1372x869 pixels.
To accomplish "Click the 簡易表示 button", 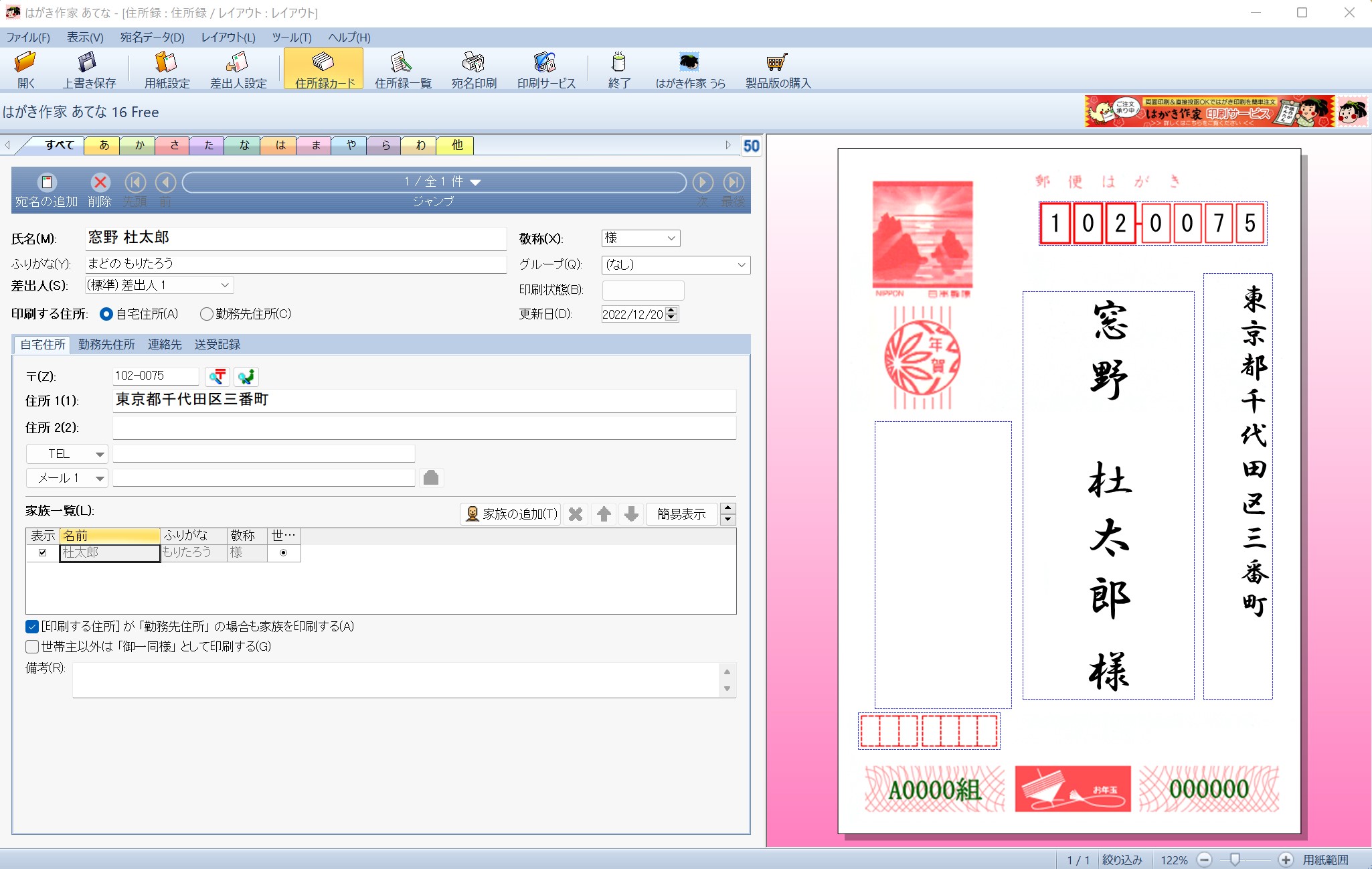I will click(681, 513).
